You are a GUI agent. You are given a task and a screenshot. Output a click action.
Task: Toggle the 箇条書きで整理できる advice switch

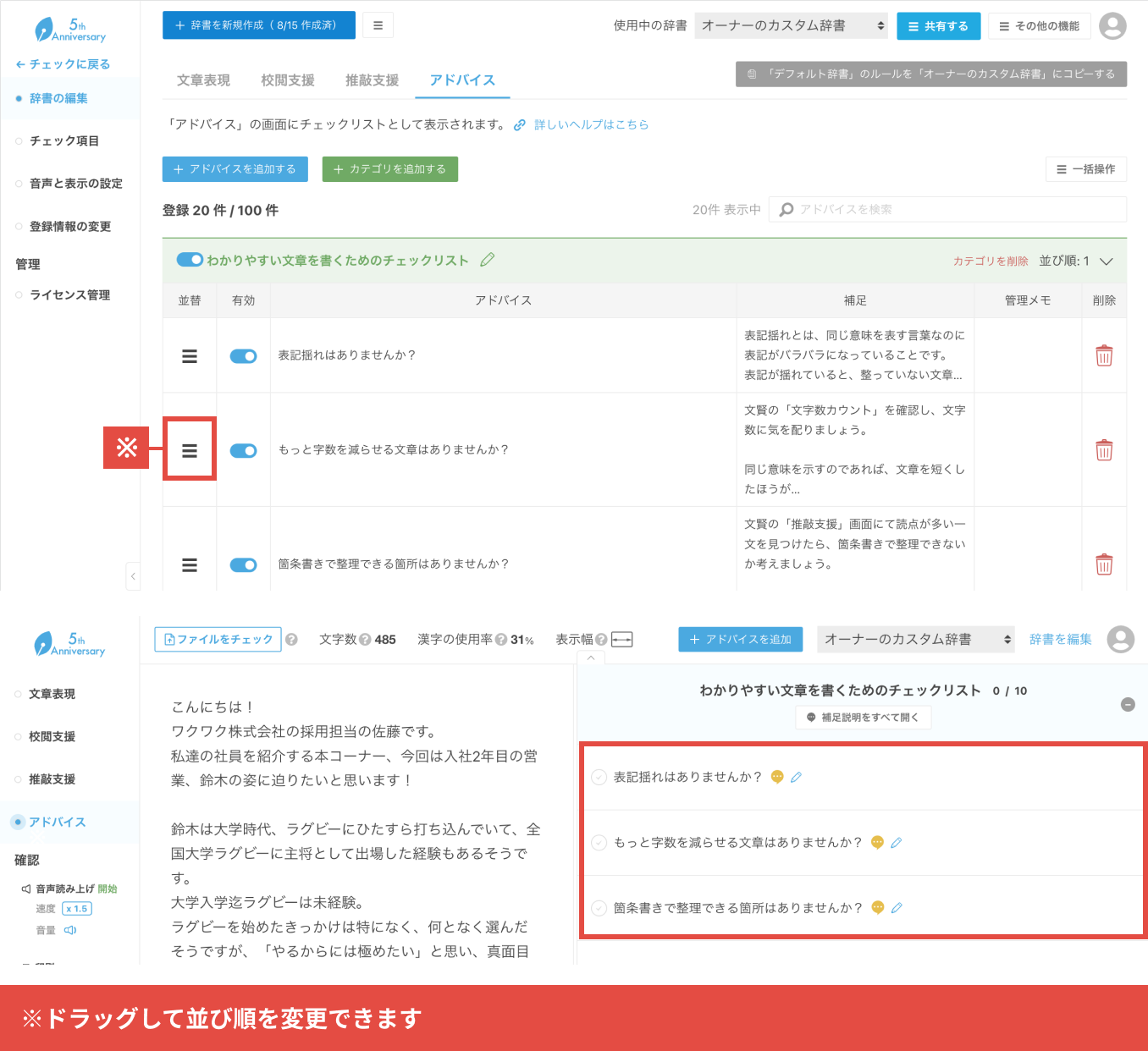click(x=244, y=564)
